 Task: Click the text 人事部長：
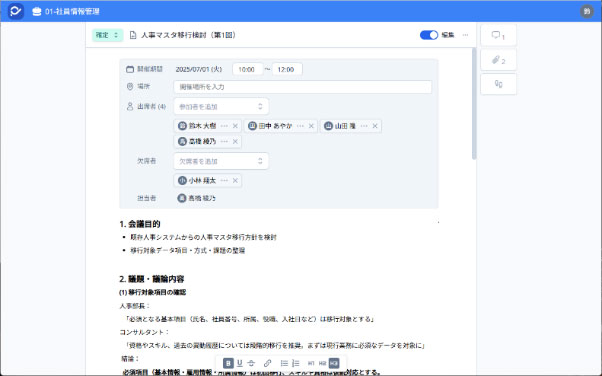pyautogui.click(x=135, y=306)
